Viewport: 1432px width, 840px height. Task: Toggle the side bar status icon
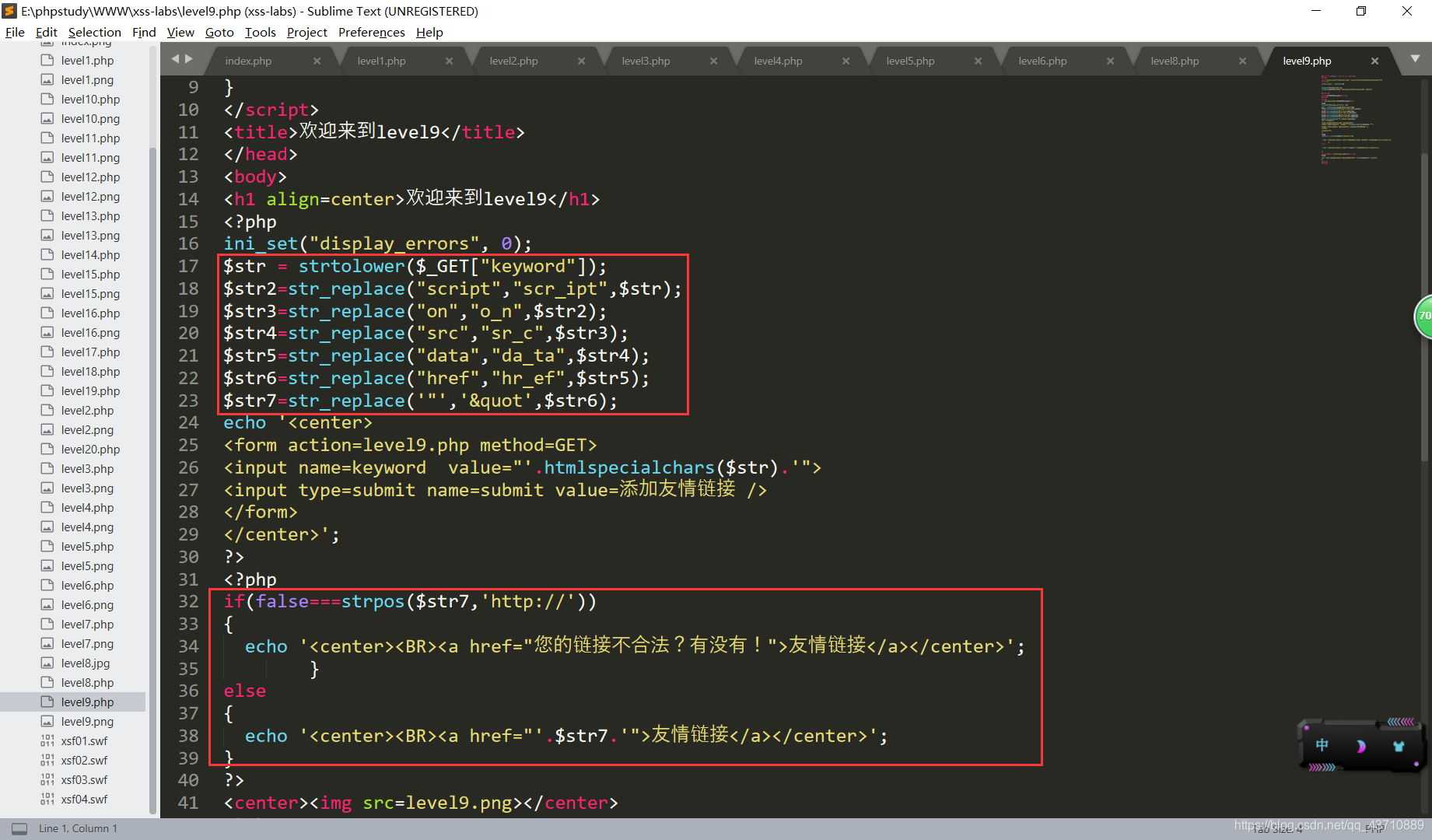(x=19, y=828)
